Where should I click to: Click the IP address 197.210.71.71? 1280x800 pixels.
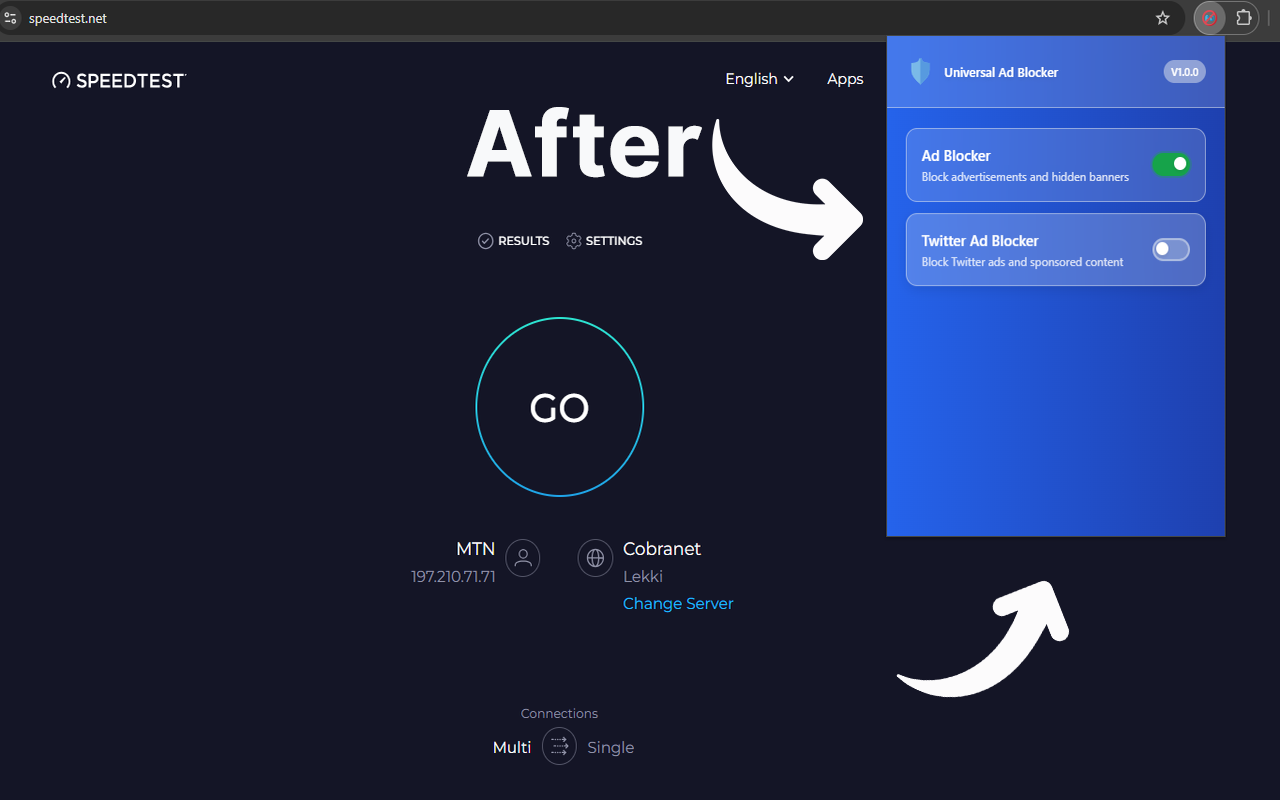coord(453,577)
